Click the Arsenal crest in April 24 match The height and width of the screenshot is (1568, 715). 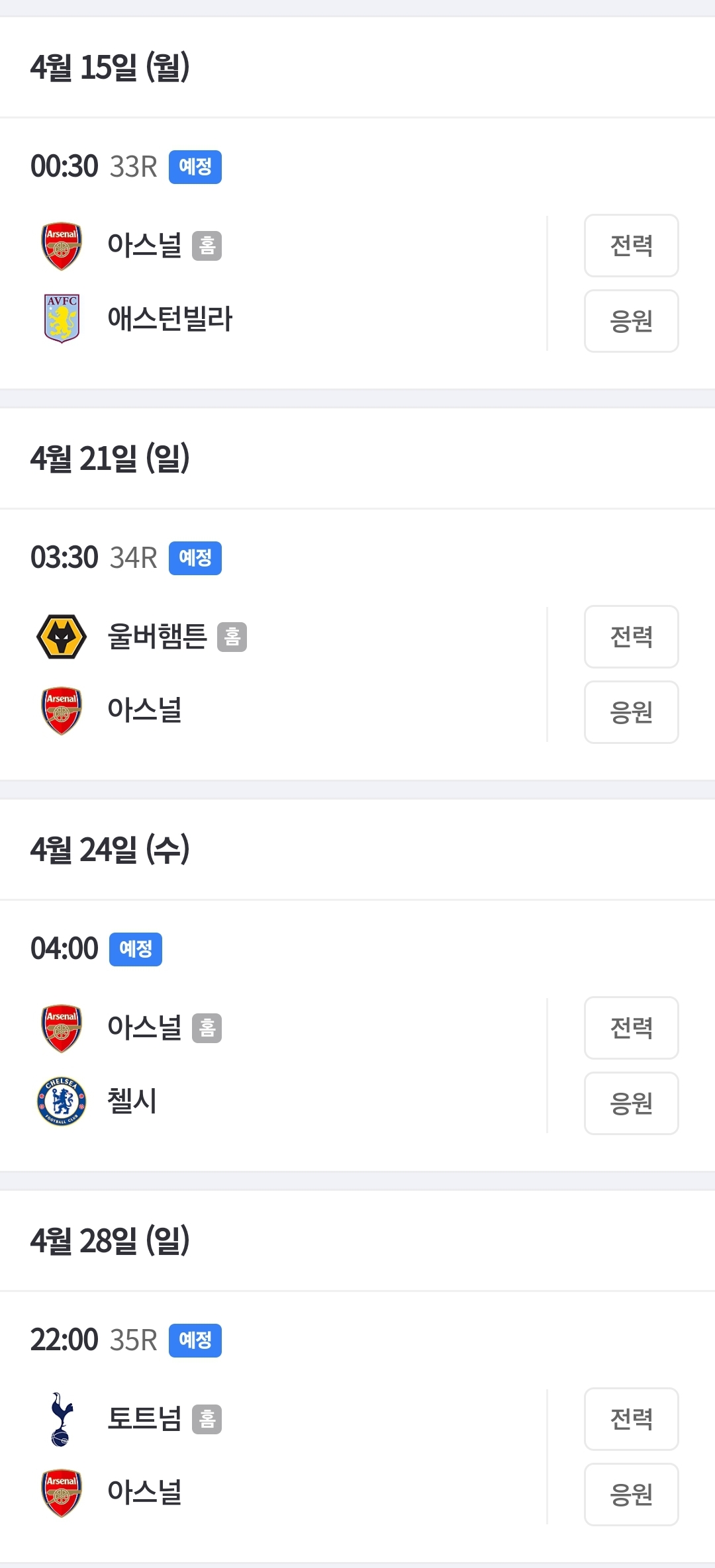tap(62, 1028)
